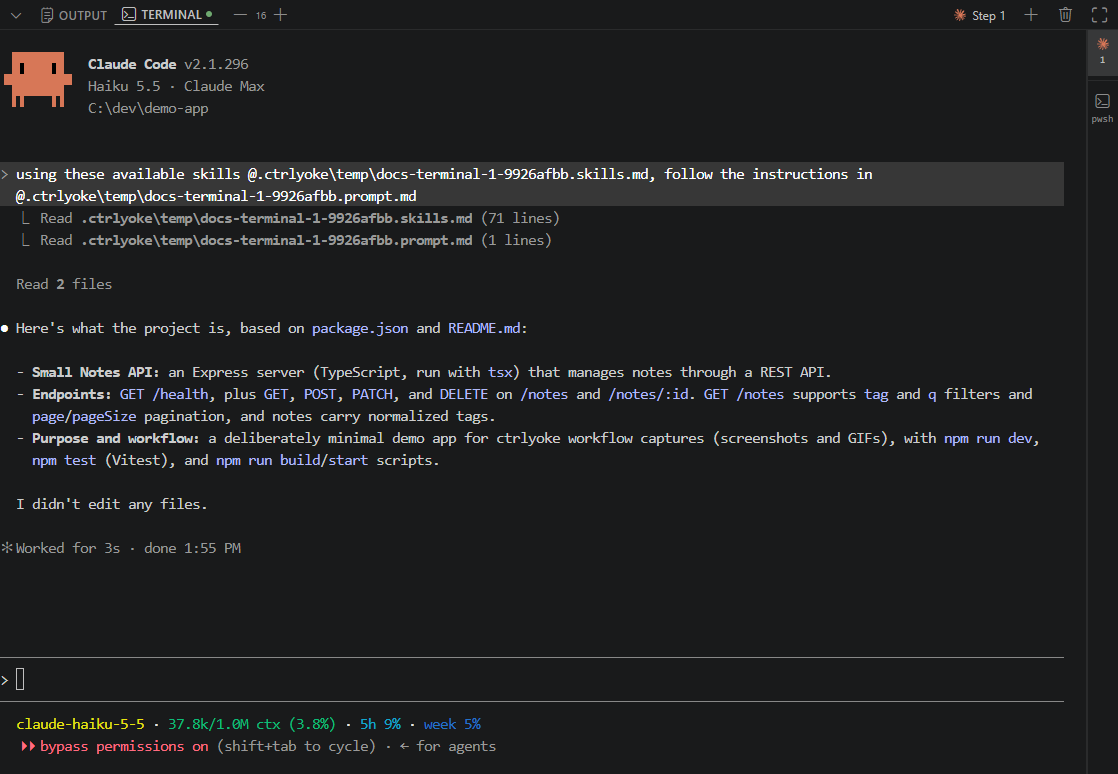
Task: Add a new terminal with plus icon
Action: 1031,15
